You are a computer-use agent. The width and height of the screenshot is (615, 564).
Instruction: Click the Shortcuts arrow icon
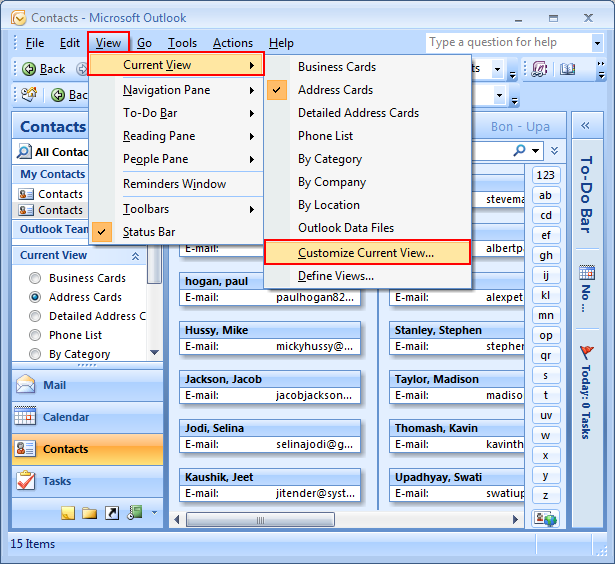pos(112,513)
